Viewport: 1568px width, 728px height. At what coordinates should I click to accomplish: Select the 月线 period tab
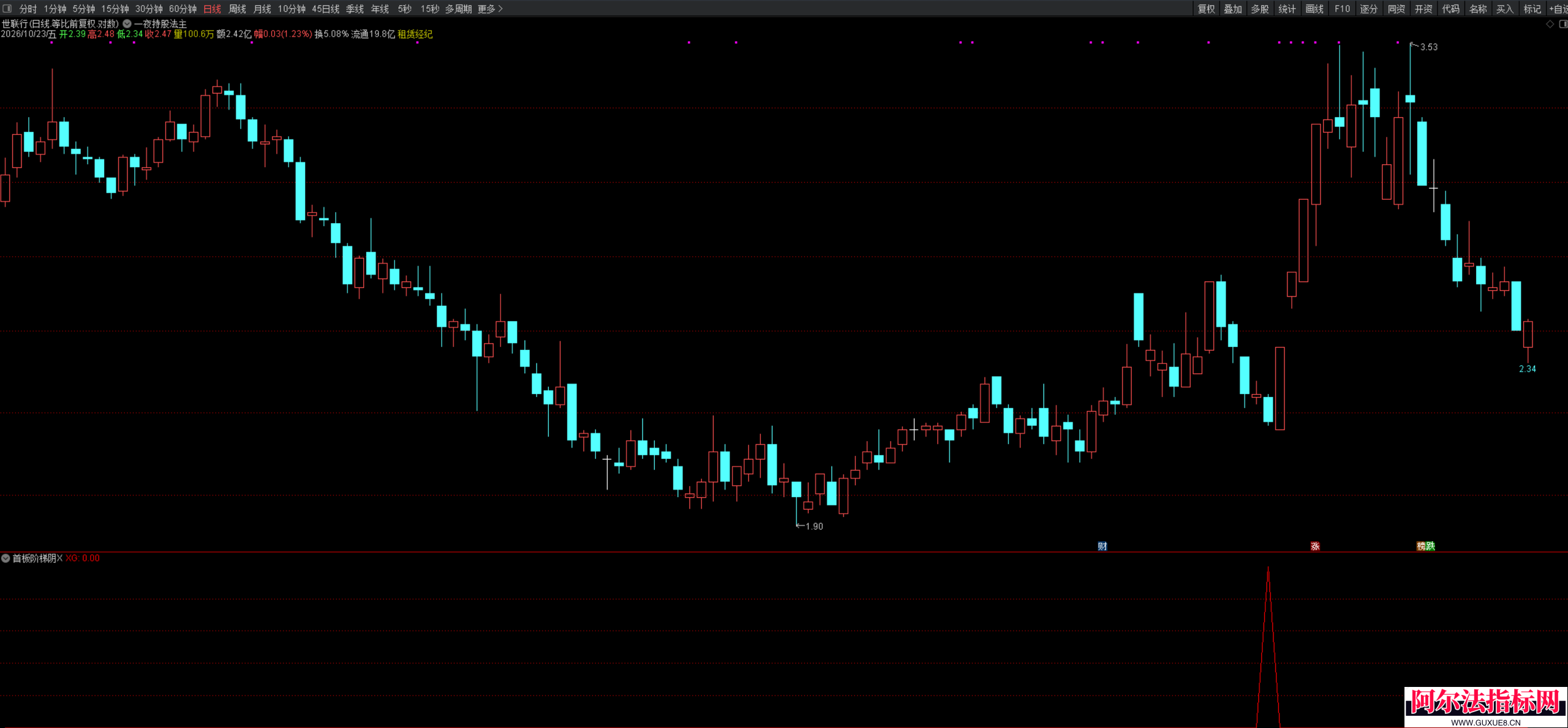click(x=262, y=9)
